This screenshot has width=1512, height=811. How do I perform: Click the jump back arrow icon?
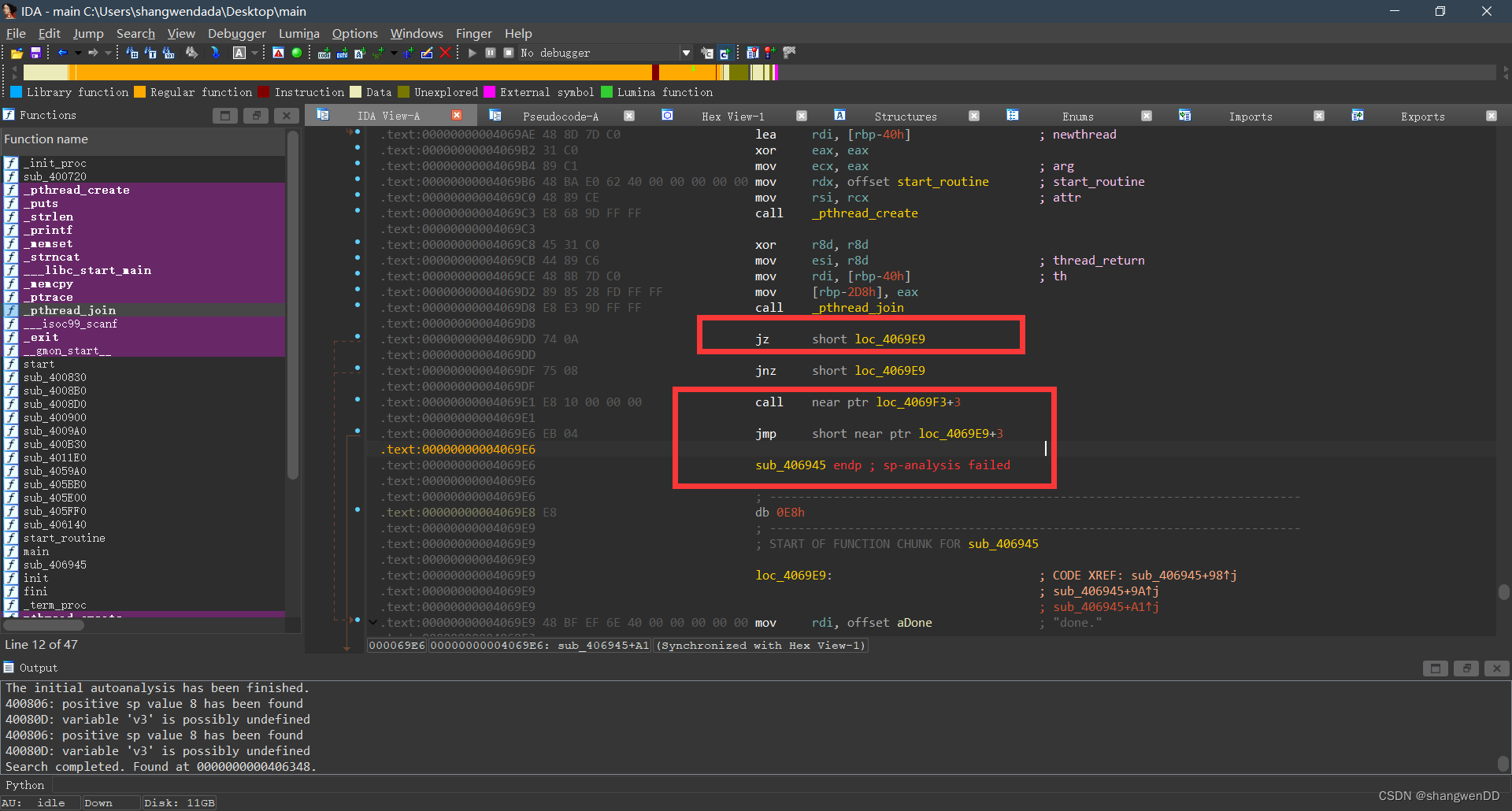click(62, 53)
